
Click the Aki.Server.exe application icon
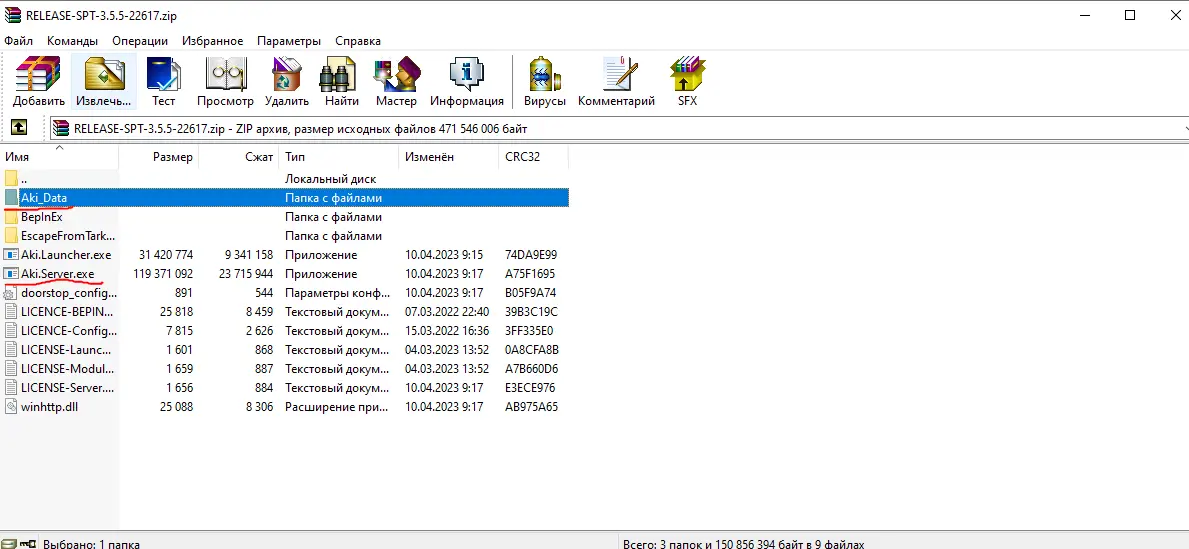pyautogui.click(x=11, y=274)
